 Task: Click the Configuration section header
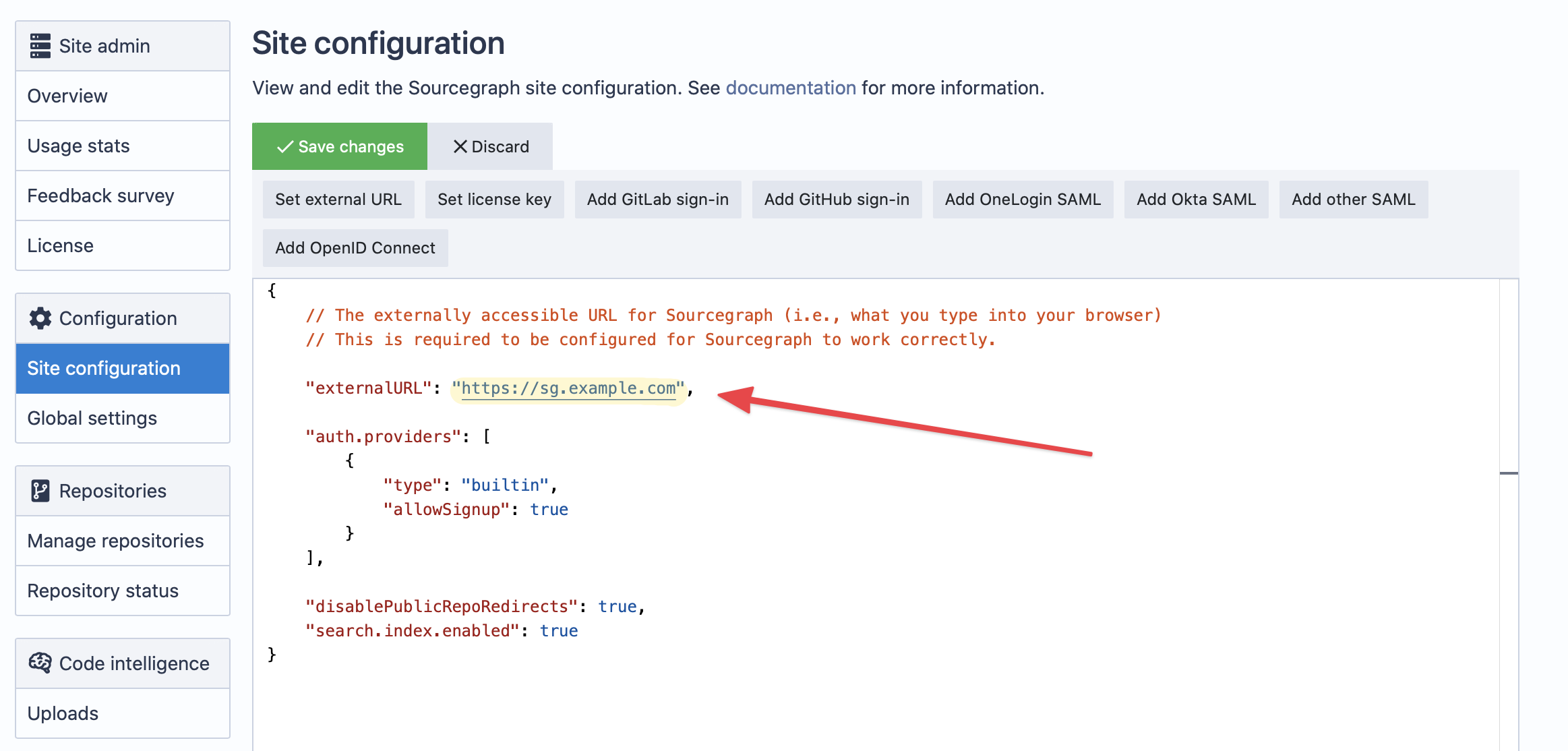click(x=123, y=318)
